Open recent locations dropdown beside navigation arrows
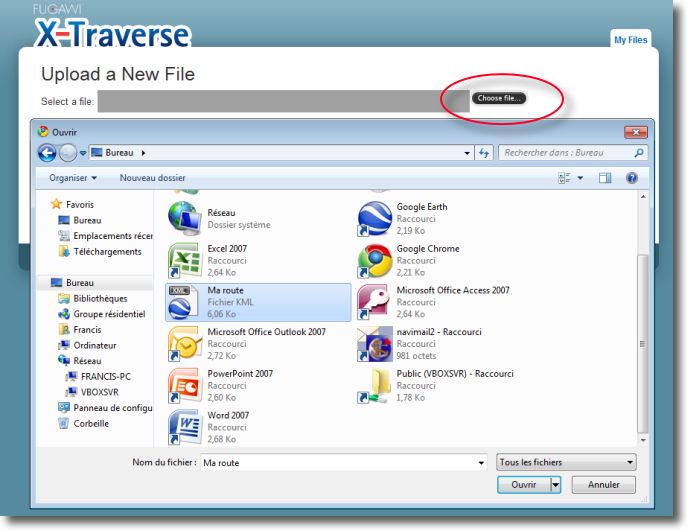The image size is (687, 530). [x=82, y=153]
